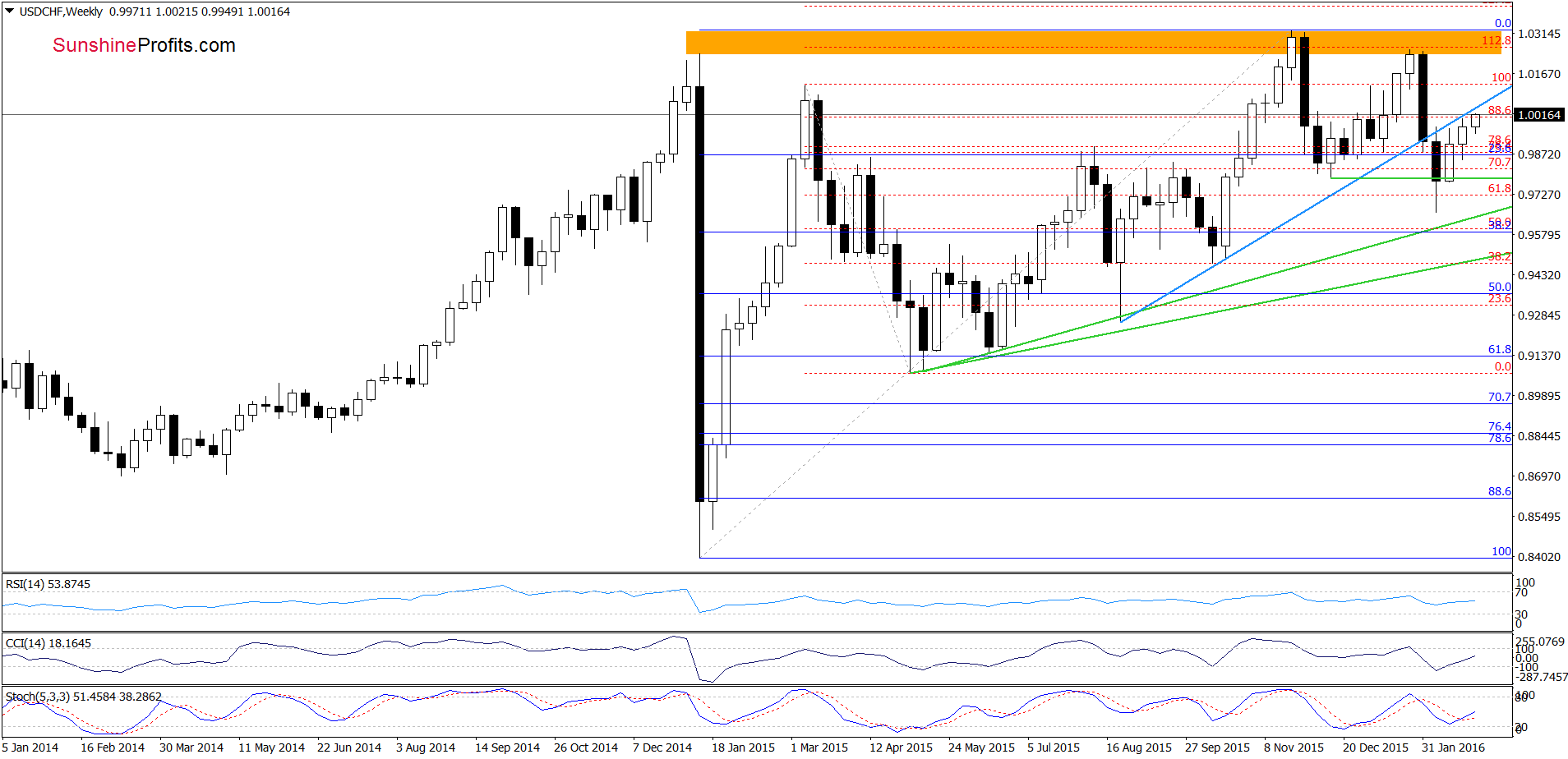
Task: Select the current price tag 1.00164
Action: point(1540,115)
